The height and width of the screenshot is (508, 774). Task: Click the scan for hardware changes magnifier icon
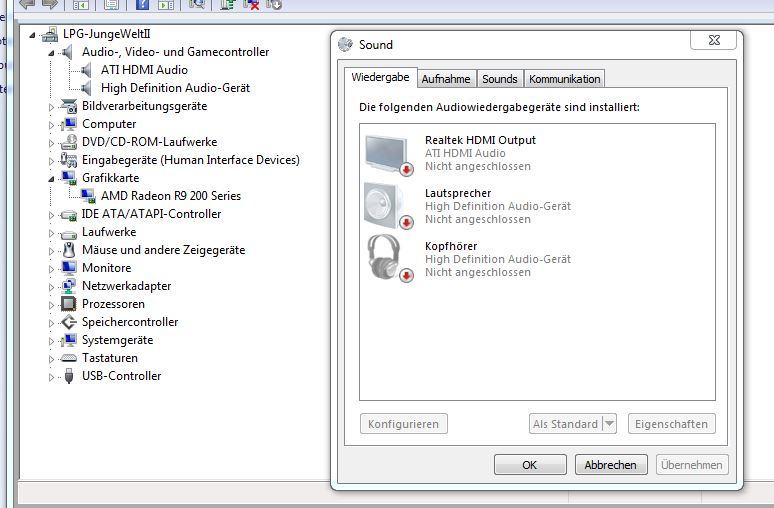pos(197,4)
